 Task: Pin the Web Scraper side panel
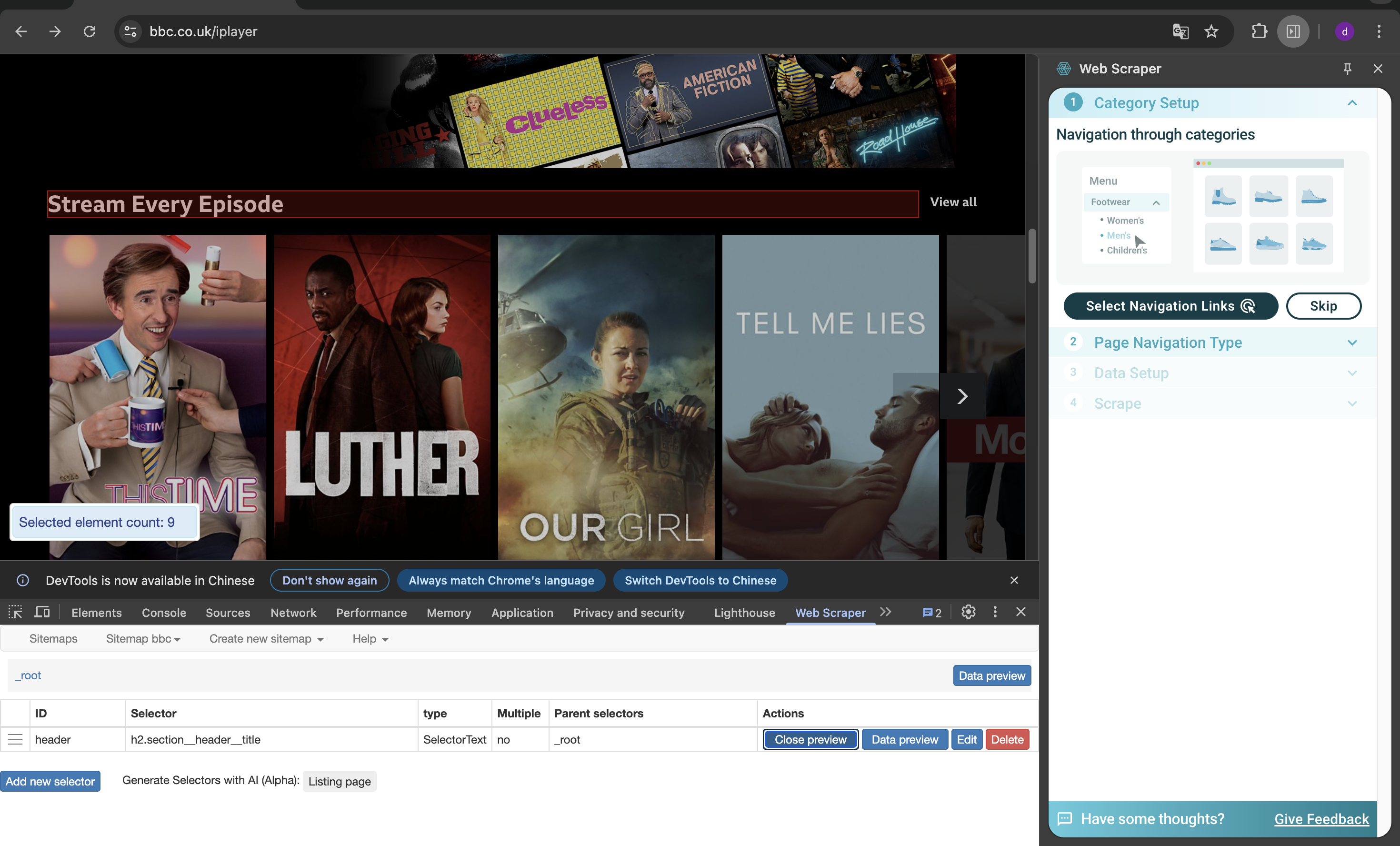1347,69
